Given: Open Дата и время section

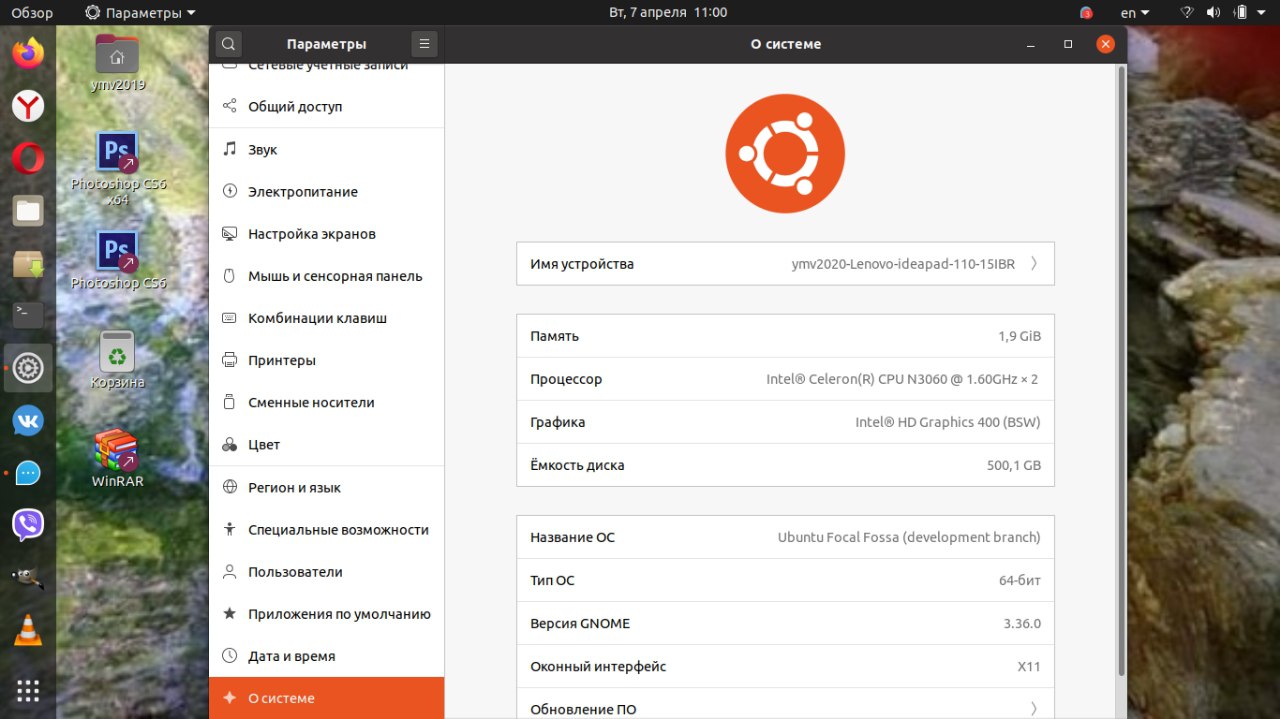Looking at the screenshot, I should pos(327,656).
